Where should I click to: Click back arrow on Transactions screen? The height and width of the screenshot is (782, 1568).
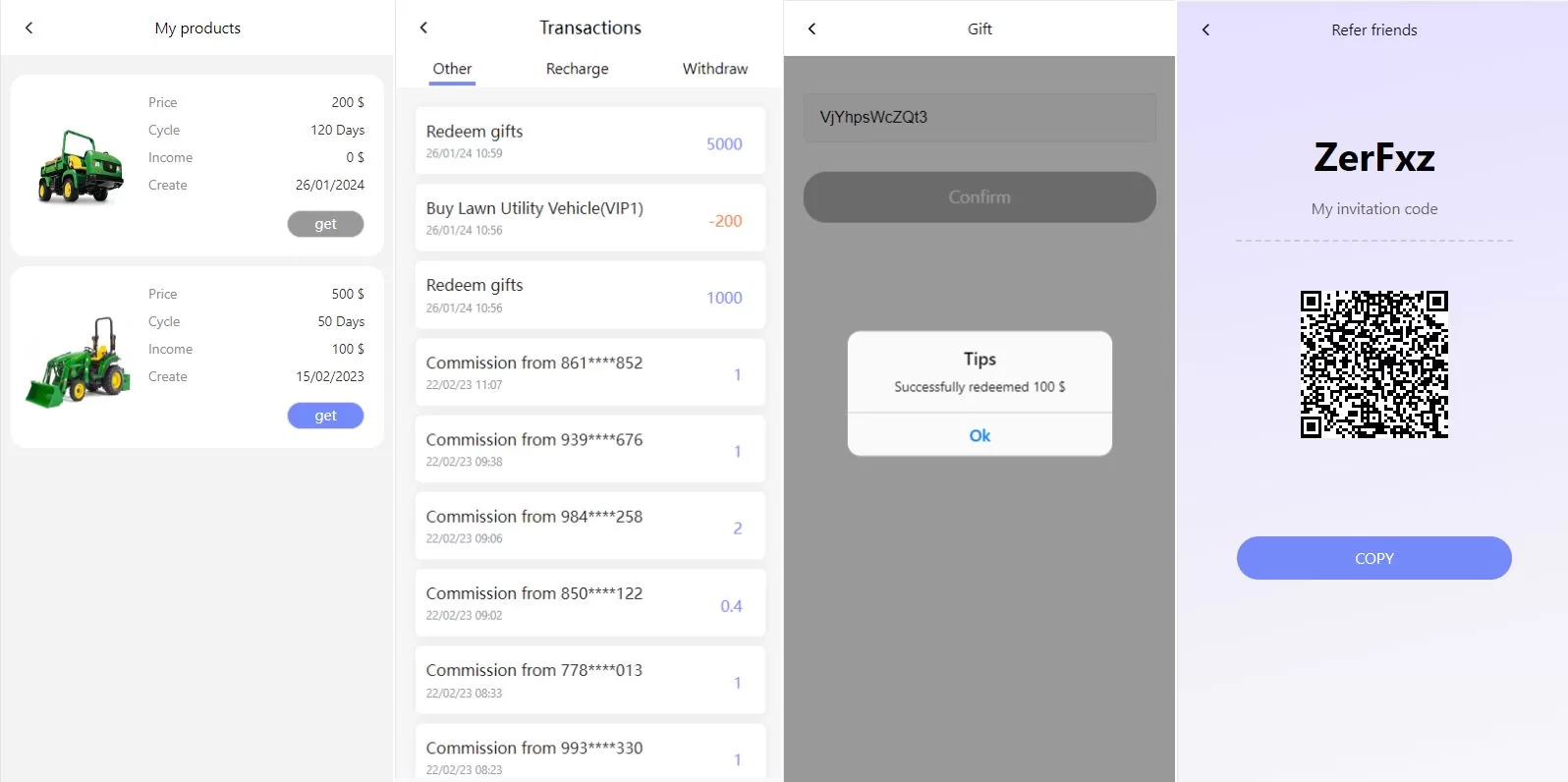point(423,28)
